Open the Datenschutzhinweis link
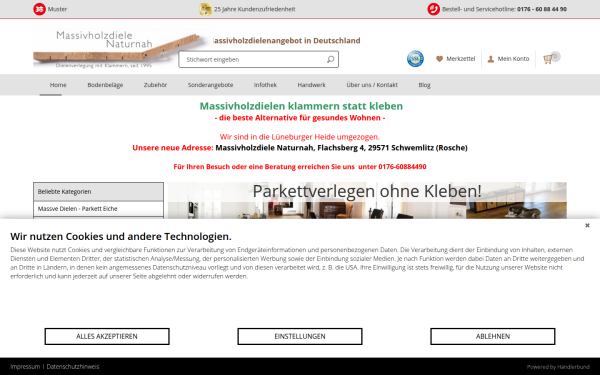Viewport: 600px width, 375px height. pyautogui.click(x=73, y=367)
